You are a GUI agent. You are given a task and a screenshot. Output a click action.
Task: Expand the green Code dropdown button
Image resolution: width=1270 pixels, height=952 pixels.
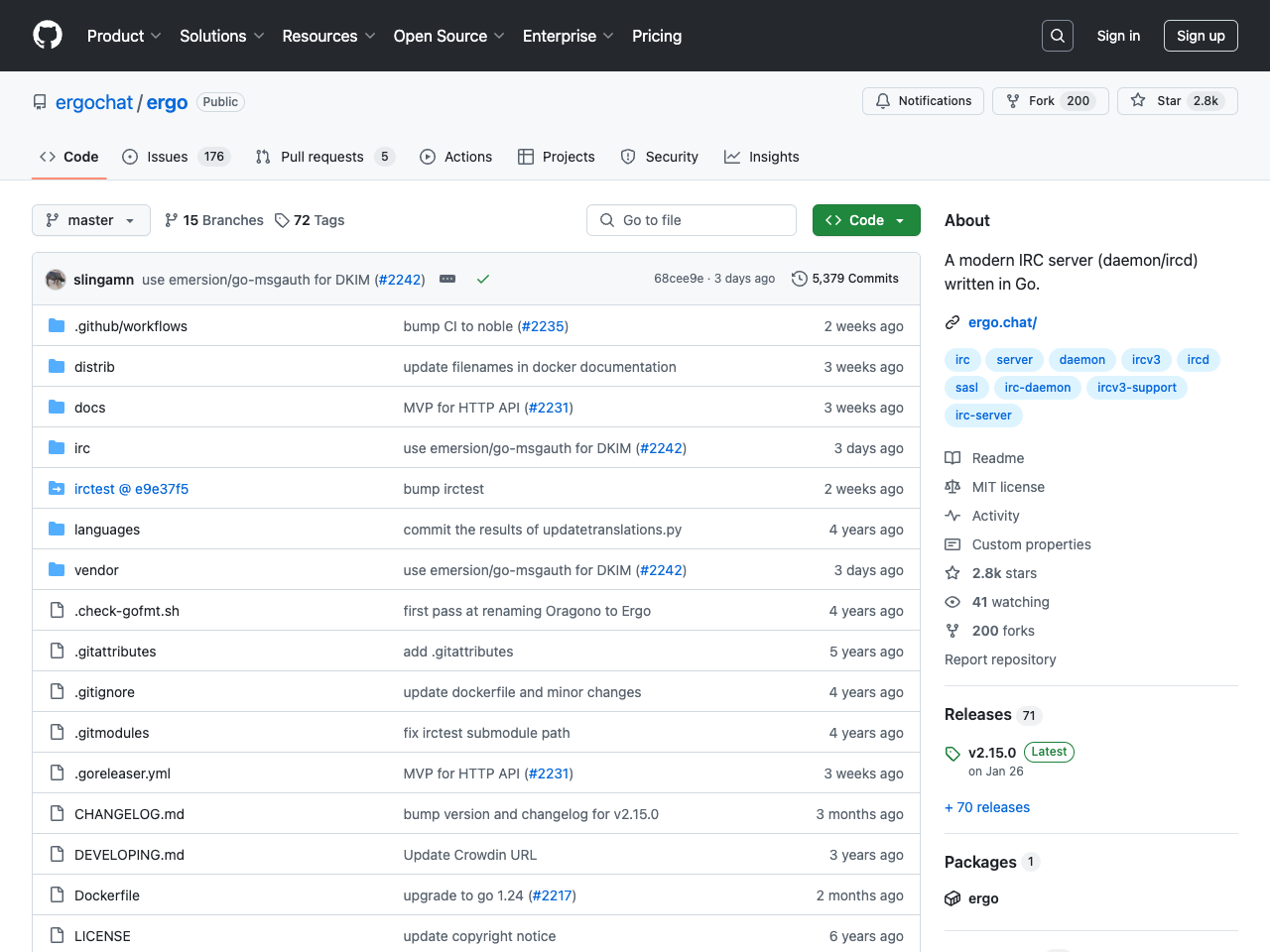(866, 220)
